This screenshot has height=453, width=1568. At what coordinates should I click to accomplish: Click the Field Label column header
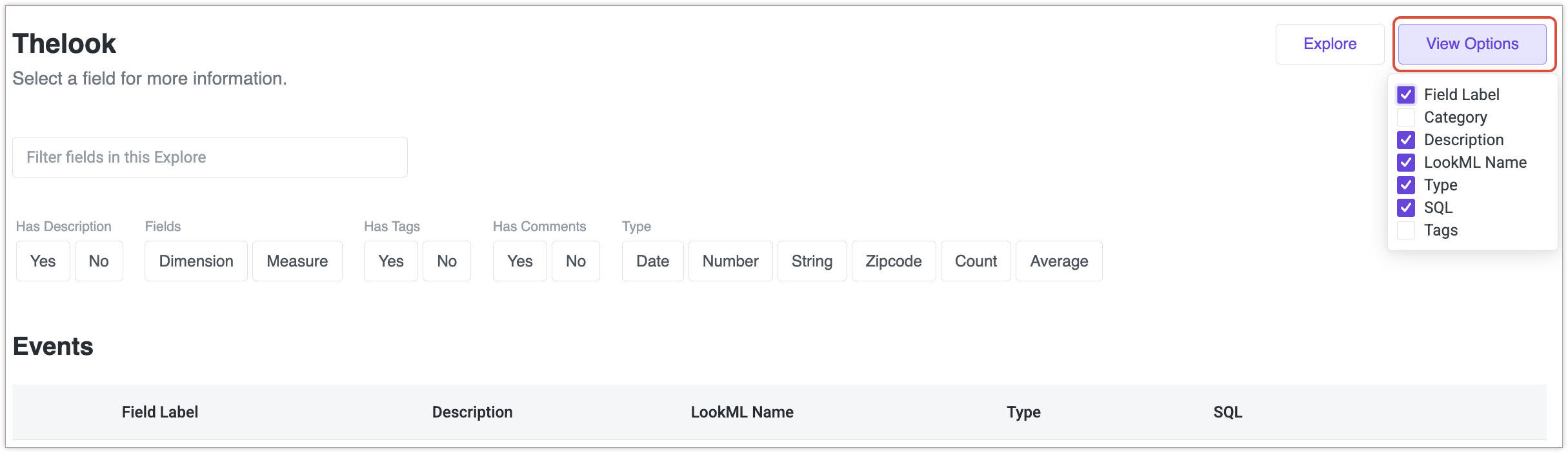[160, 412]
